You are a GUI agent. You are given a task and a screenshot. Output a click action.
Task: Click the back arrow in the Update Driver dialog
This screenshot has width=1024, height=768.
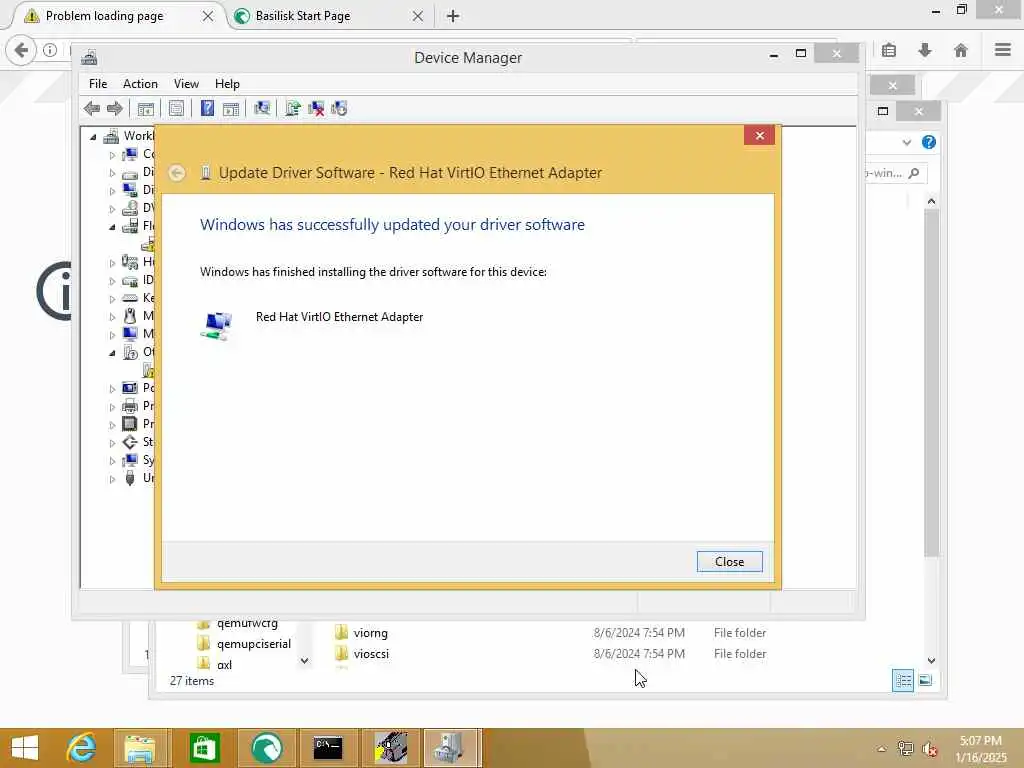click(x=176, y=173)
